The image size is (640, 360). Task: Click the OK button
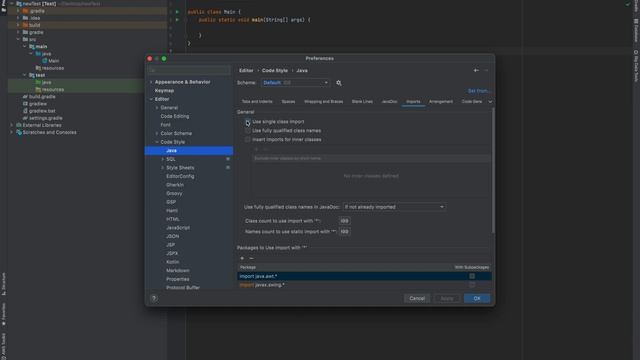click(x=477, y=298)
